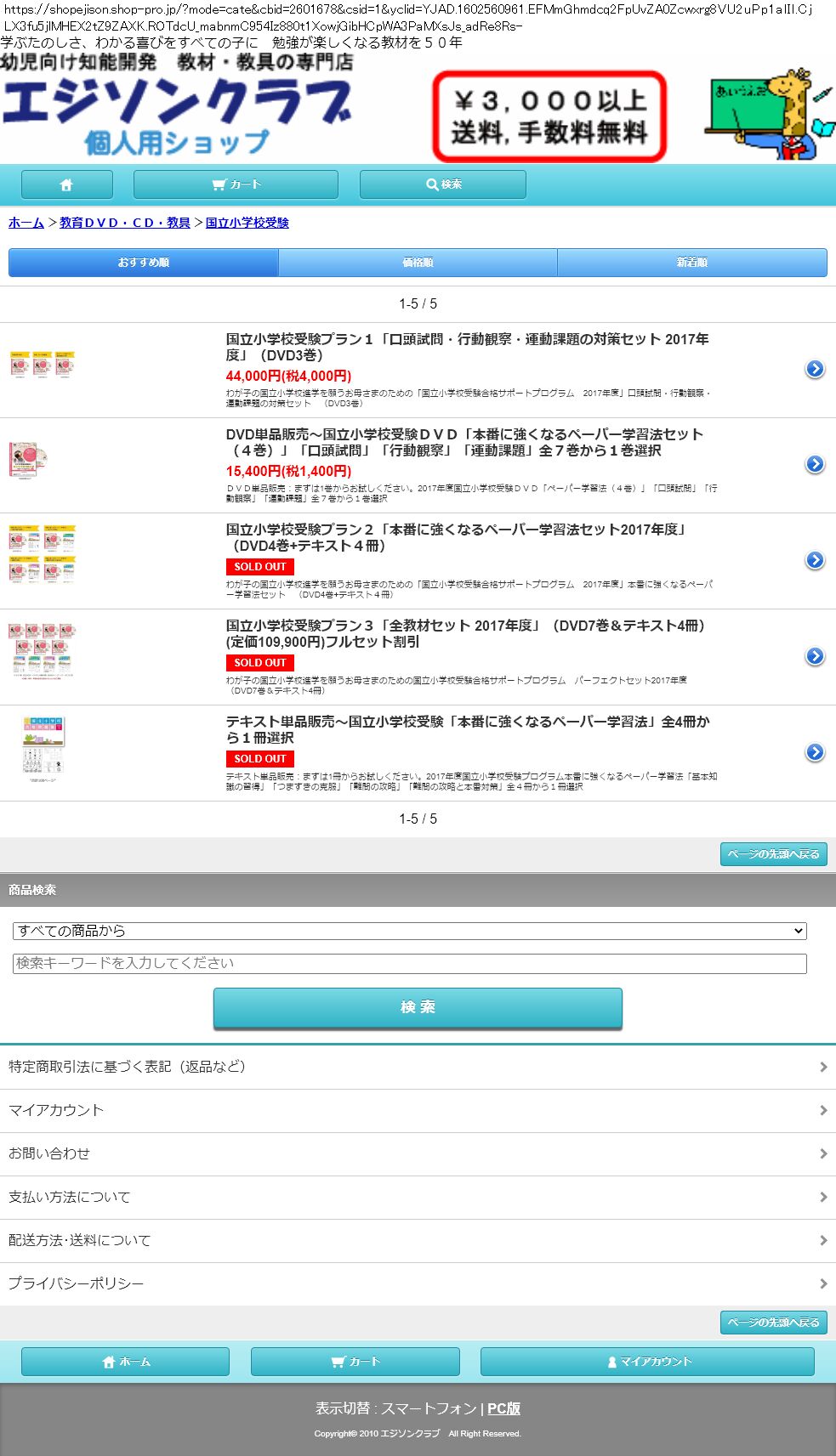
Task: Switch to the 新着順 sort tab
Action: (691, 263)
